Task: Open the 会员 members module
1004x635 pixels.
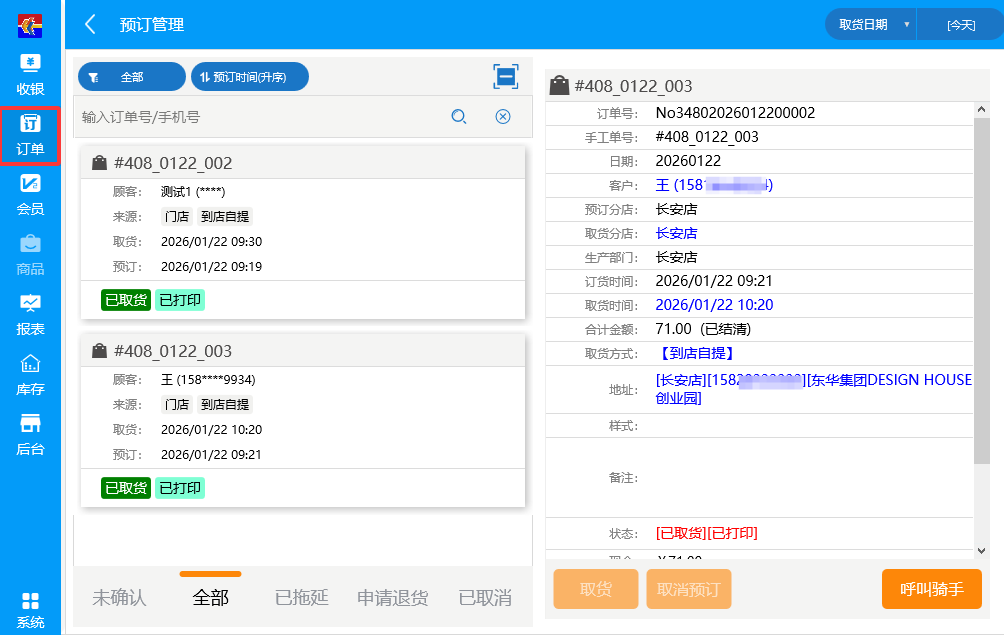Action: tap(30, 195)
